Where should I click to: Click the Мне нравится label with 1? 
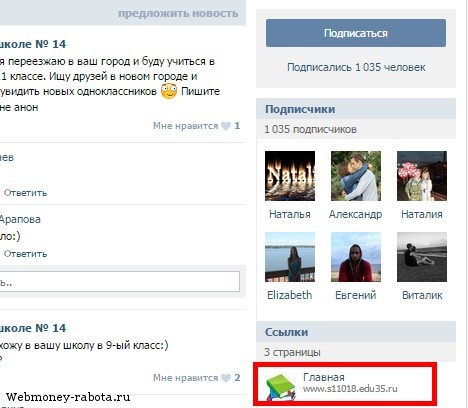(x=185, y=126)
